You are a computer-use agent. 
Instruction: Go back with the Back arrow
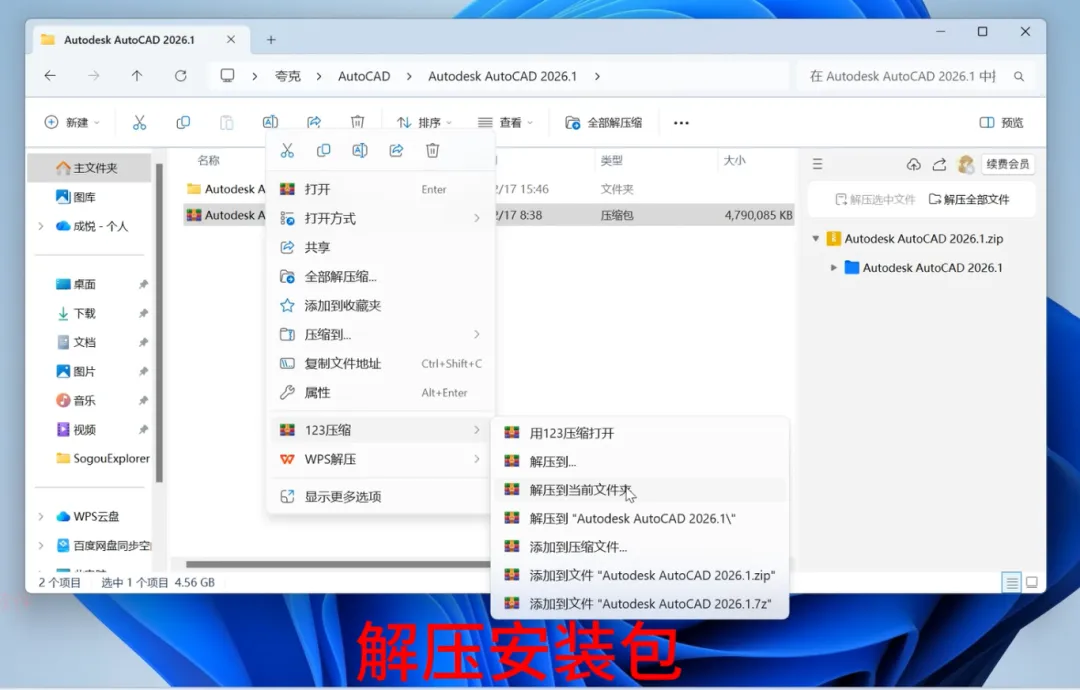point(50,76)
